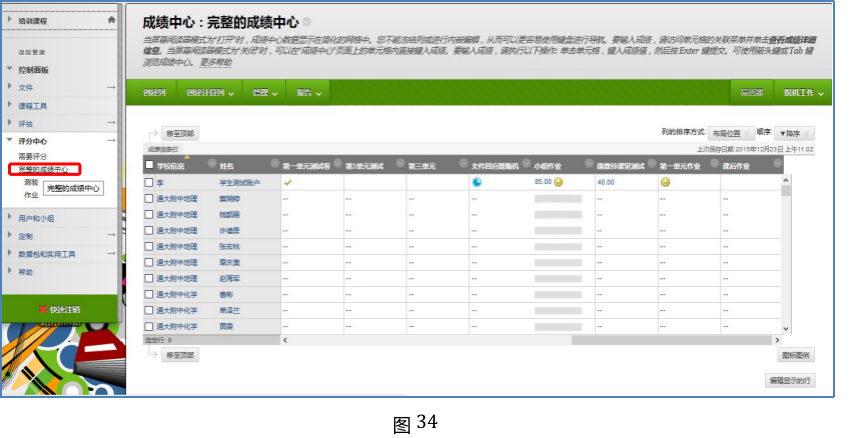Click the green checkmark in 李's row
The image size is (850, 438).
point(288,183)
